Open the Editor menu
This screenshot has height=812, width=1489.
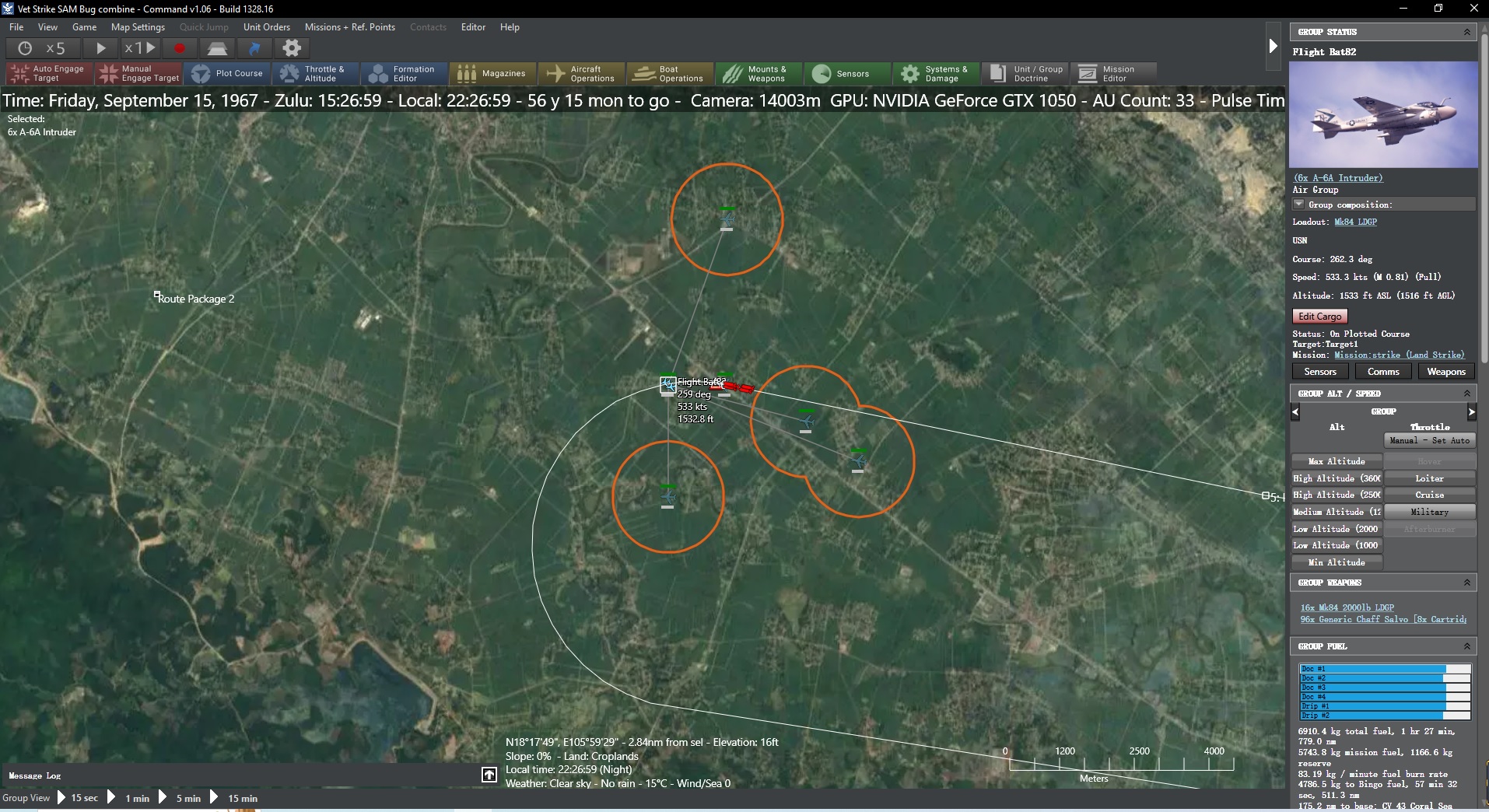(473, 27)
